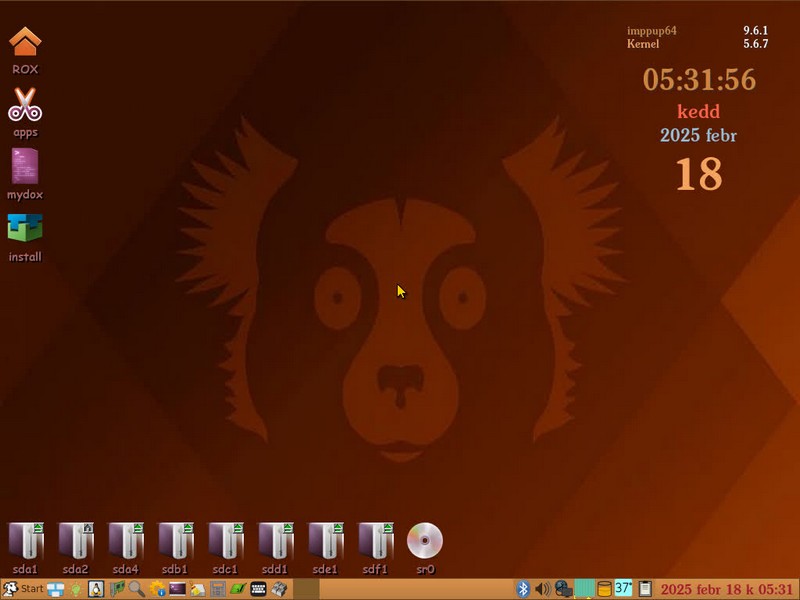Select the sda2 drive icon
The image size is (800, 600).
tap(76, 541)
